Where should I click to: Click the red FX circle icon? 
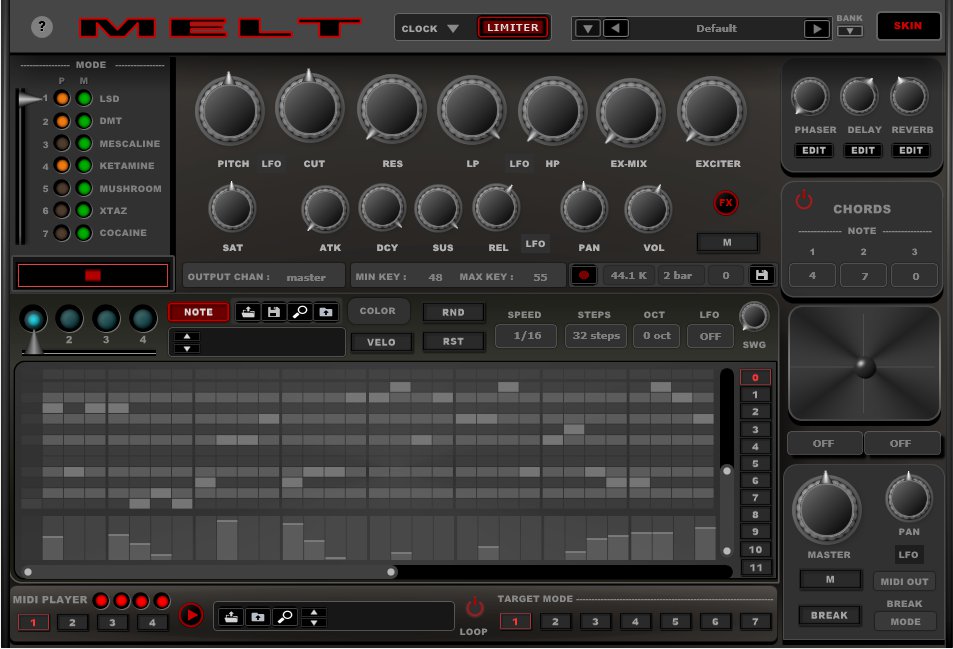(726, 203)
